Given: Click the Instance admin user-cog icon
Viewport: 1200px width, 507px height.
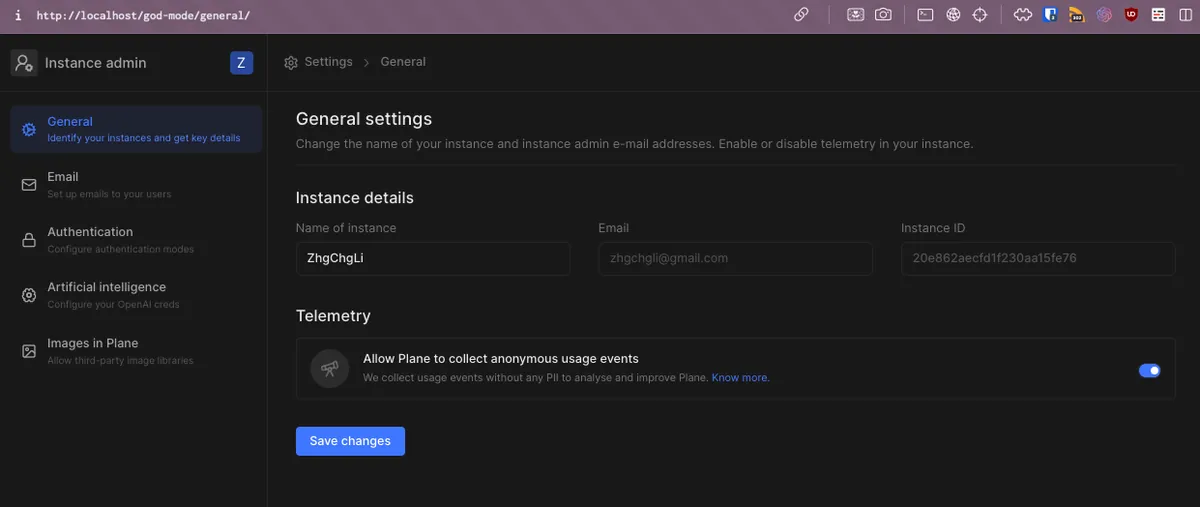Looking at the screenshot, I should point(24,63).
